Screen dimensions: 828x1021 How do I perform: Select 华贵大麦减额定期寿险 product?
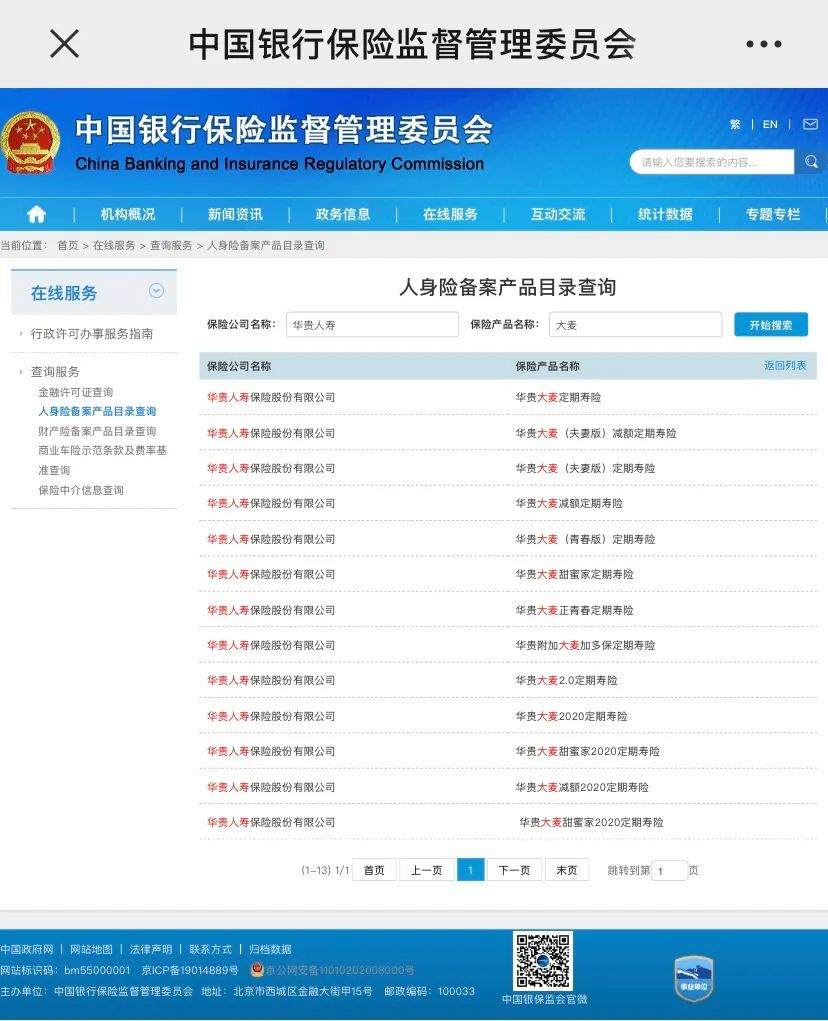point(569,503)
